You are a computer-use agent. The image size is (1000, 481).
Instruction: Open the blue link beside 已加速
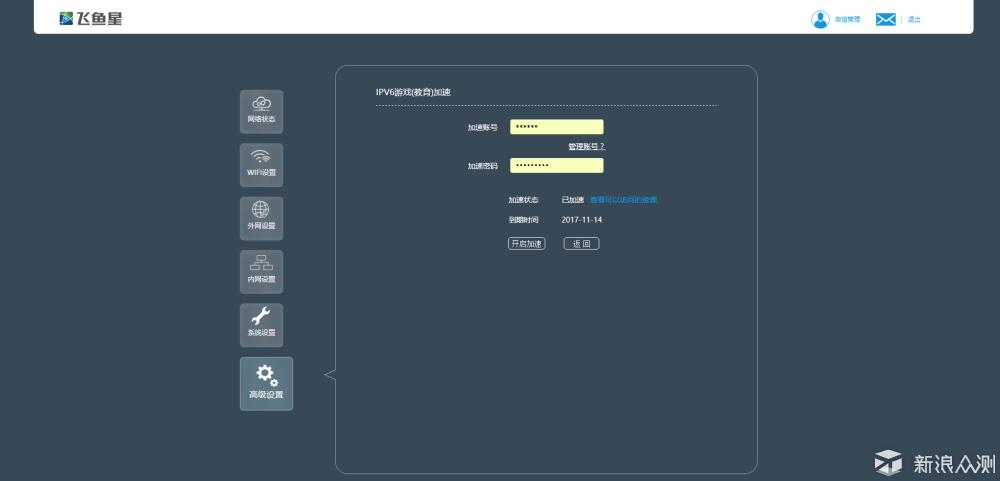tap(623, 200)
